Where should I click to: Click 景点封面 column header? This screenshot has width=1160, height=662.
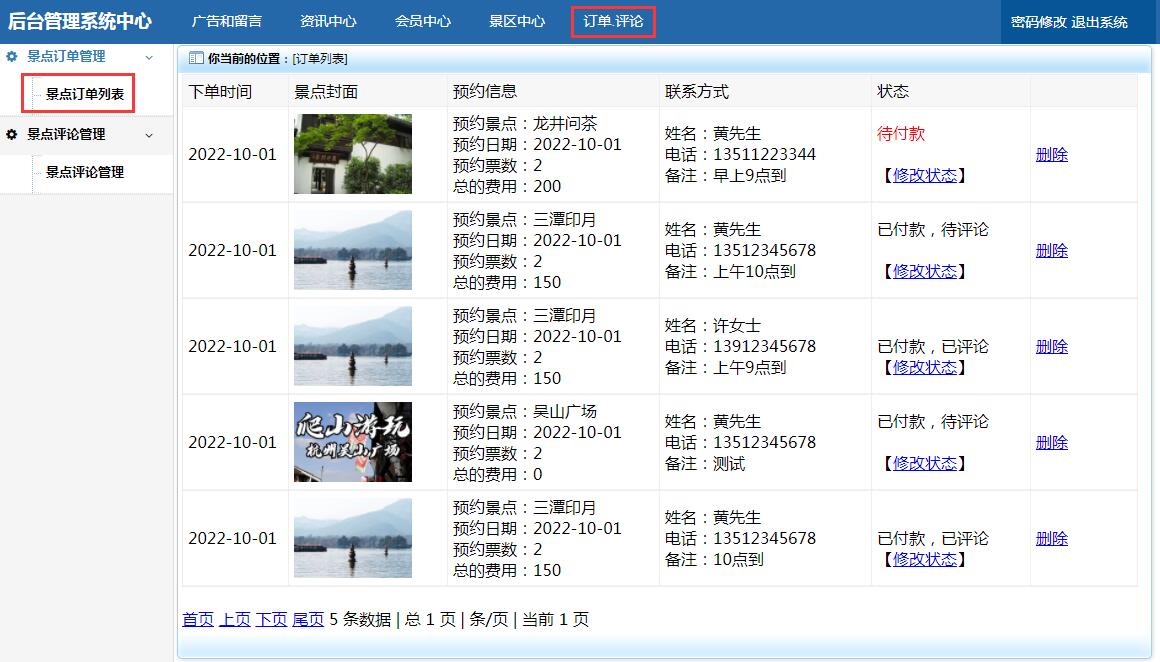coord(326,92)
